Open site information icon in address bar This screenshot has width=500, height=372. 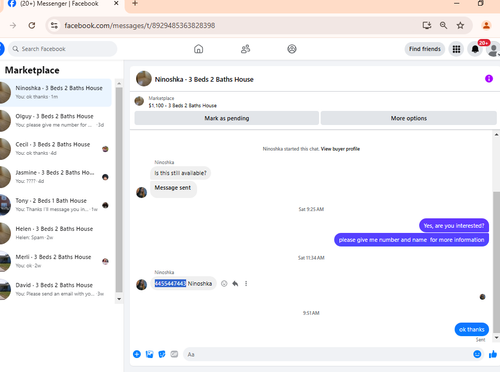click(x=54, y=25)
